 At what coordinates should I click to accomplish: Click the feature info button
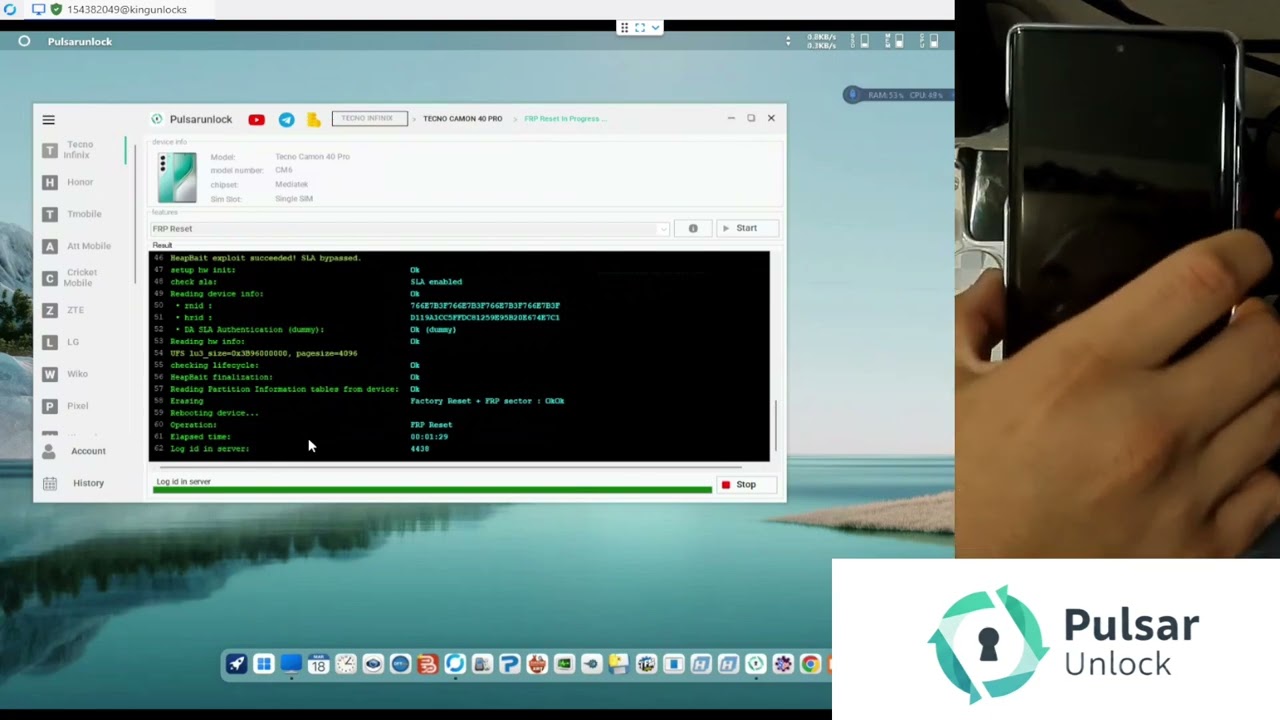(693, 228)
